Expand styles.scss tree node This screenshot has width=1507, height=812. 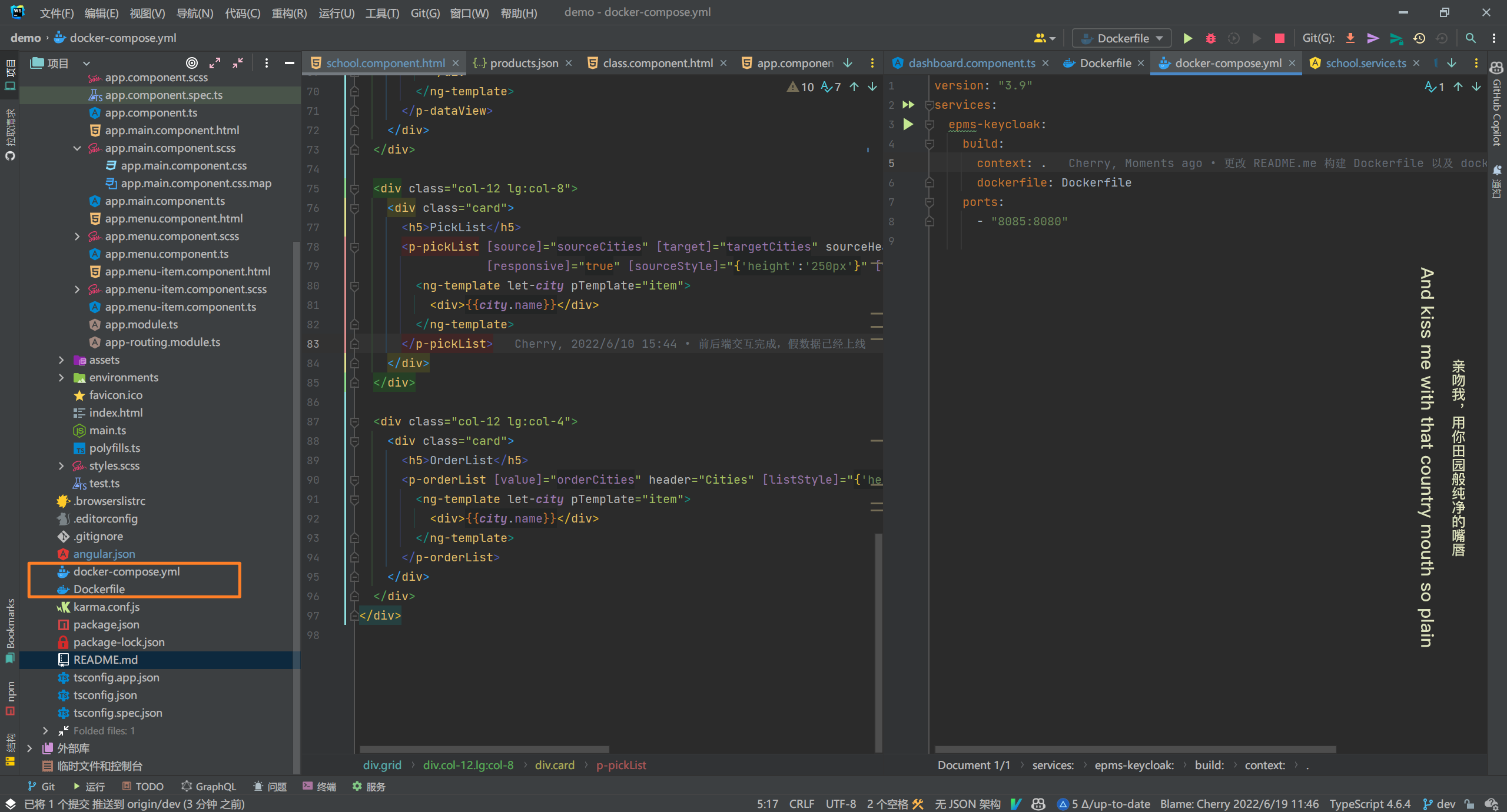61,466
